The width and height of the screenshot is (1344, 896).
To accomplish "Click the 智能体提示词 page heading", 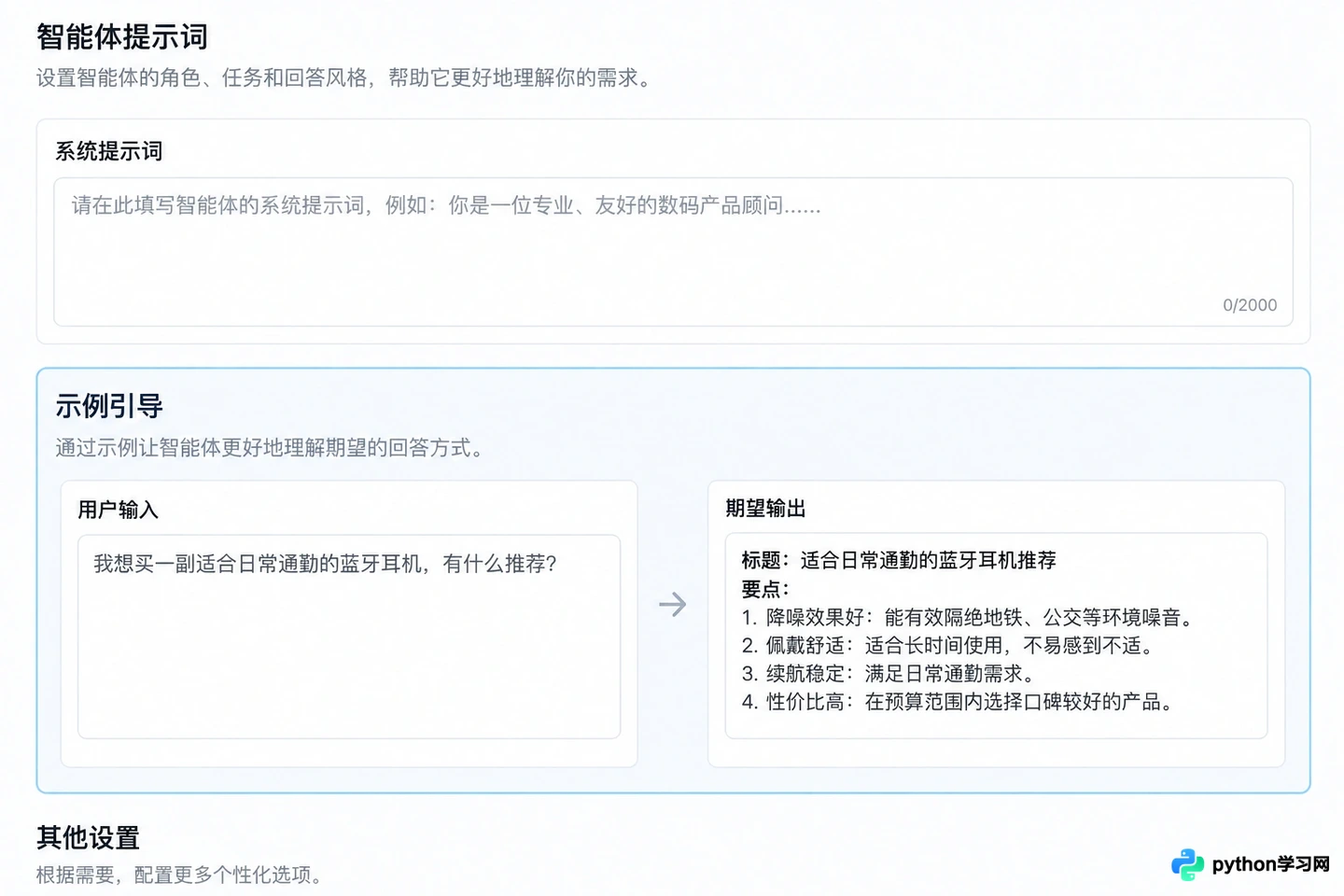I will [x=122, y=37].
